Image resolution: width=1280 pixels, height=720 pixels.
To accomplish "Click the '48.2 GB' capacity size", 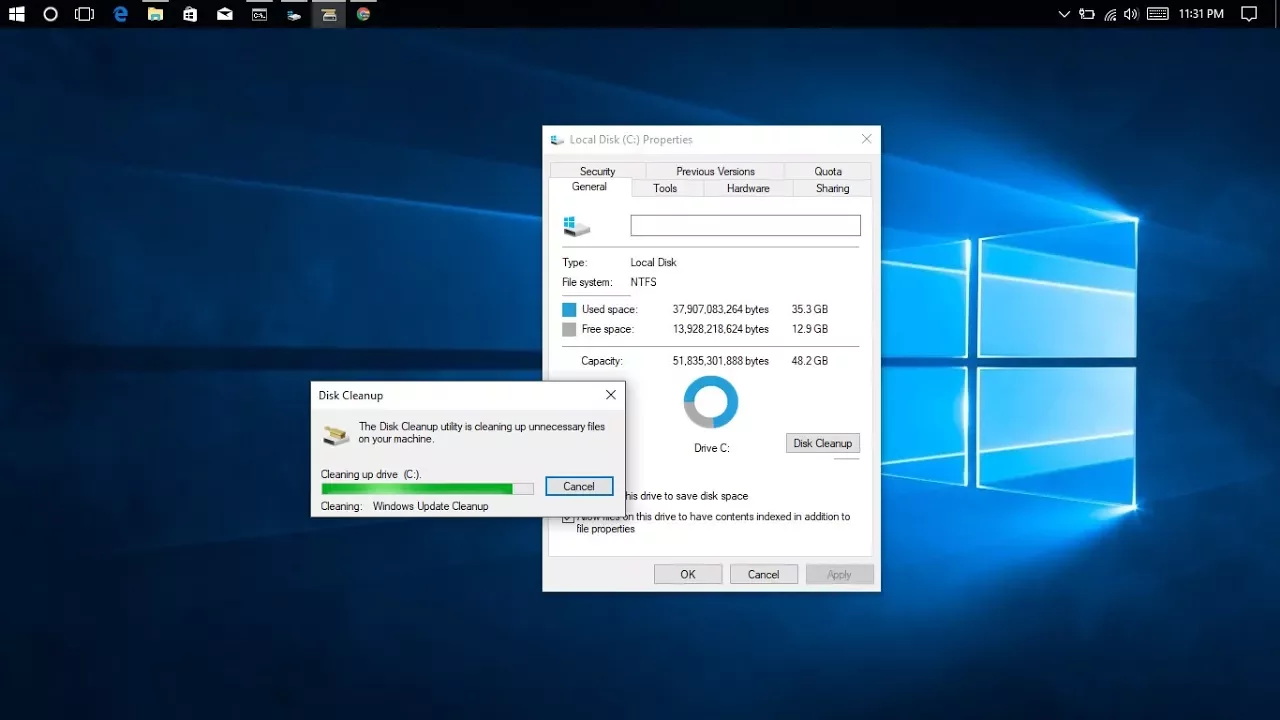I will click(x=810, y=361).
